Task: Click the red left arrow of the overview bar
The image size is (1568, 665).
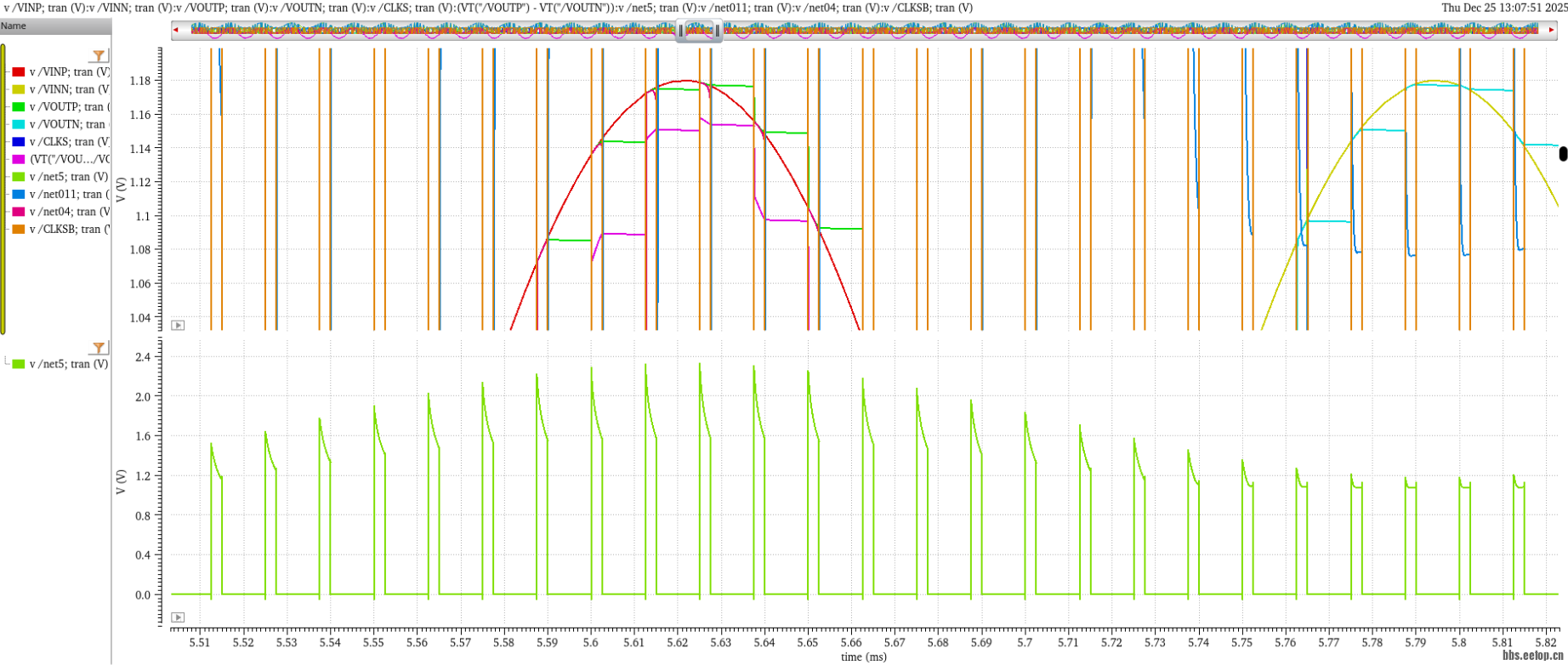Action: point(176,31)
